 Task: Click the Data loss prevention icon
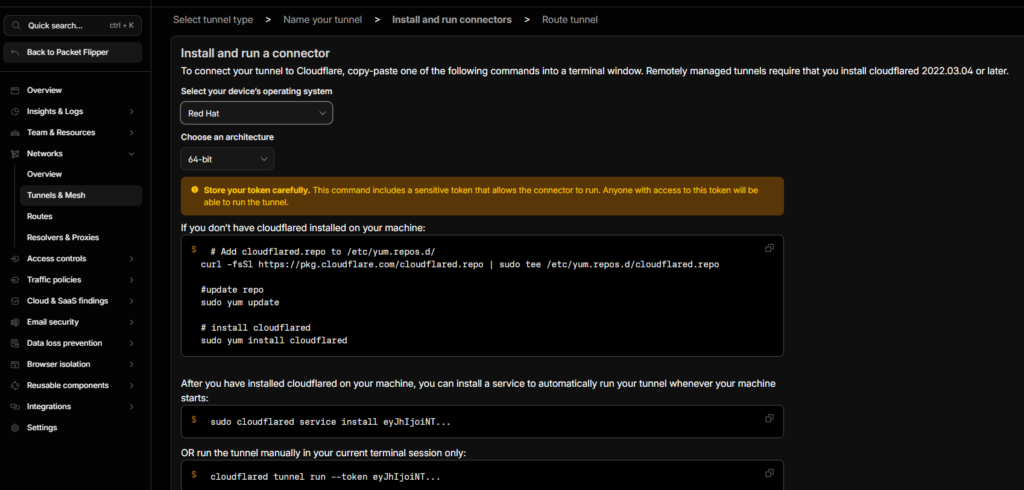pyautogui.click(x=15, y=343)
